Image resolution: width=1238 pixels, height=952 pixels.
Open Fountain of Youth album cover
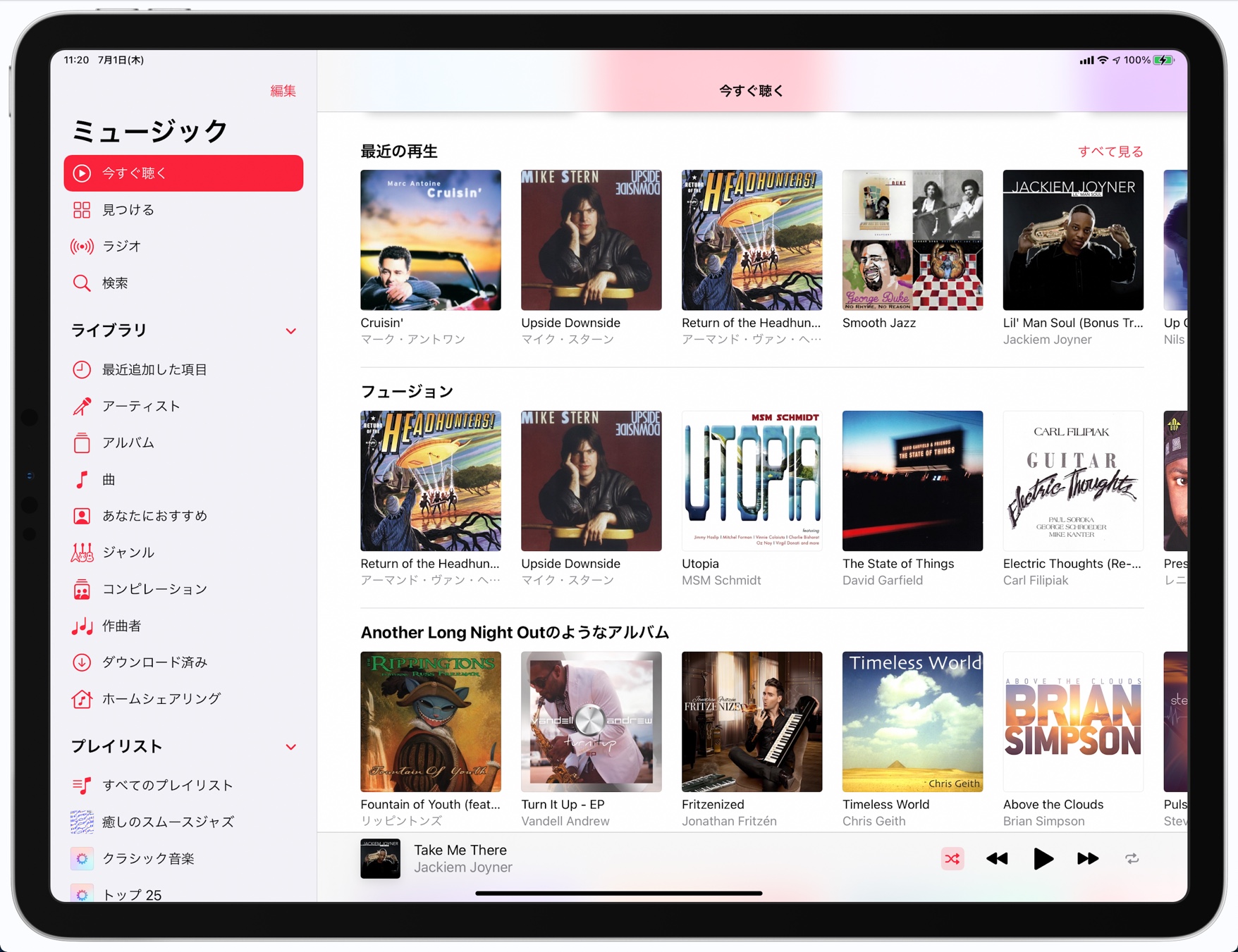431,722
